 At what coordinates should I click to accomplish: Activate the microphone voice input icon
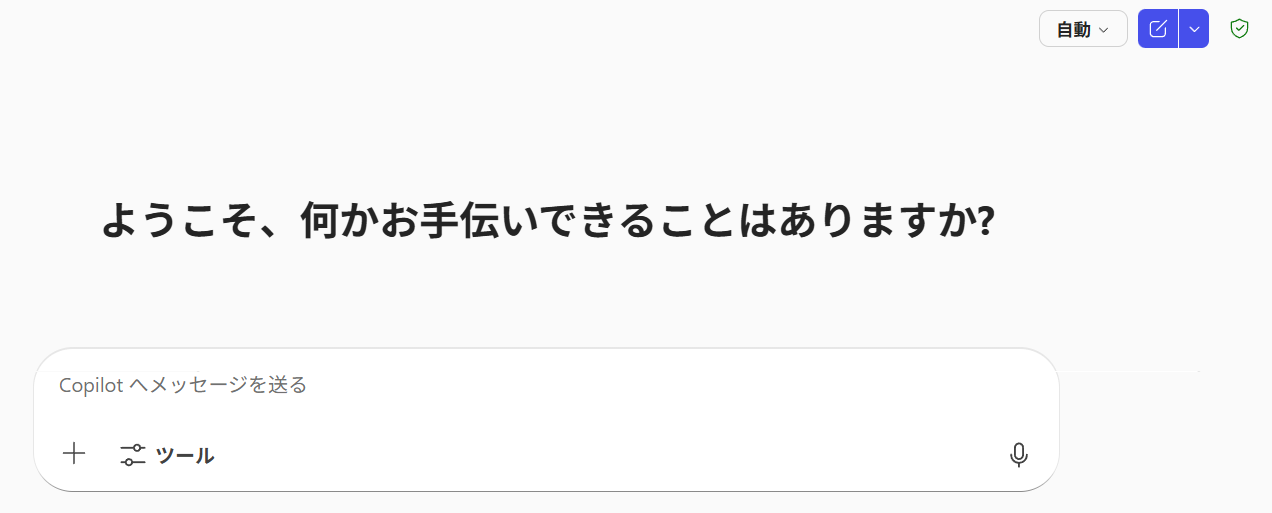tap(1018, 455)
